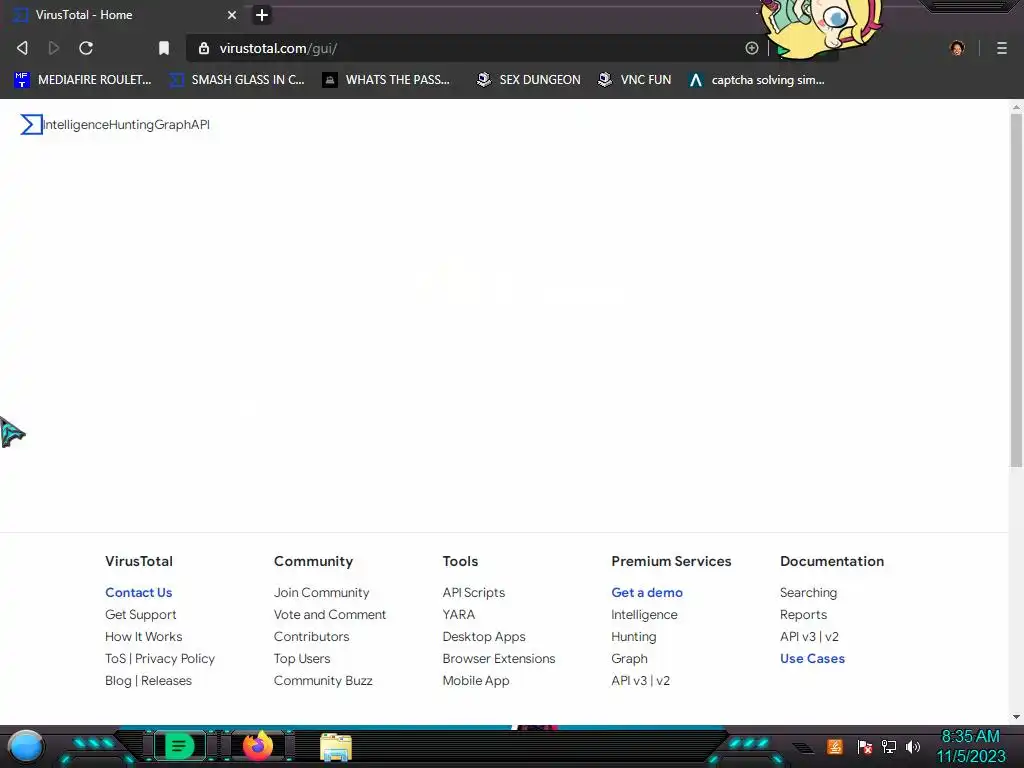Open a new tab with the plus button
The height and width of the screenshot is (768, 1024).
[x=262, y=15]
